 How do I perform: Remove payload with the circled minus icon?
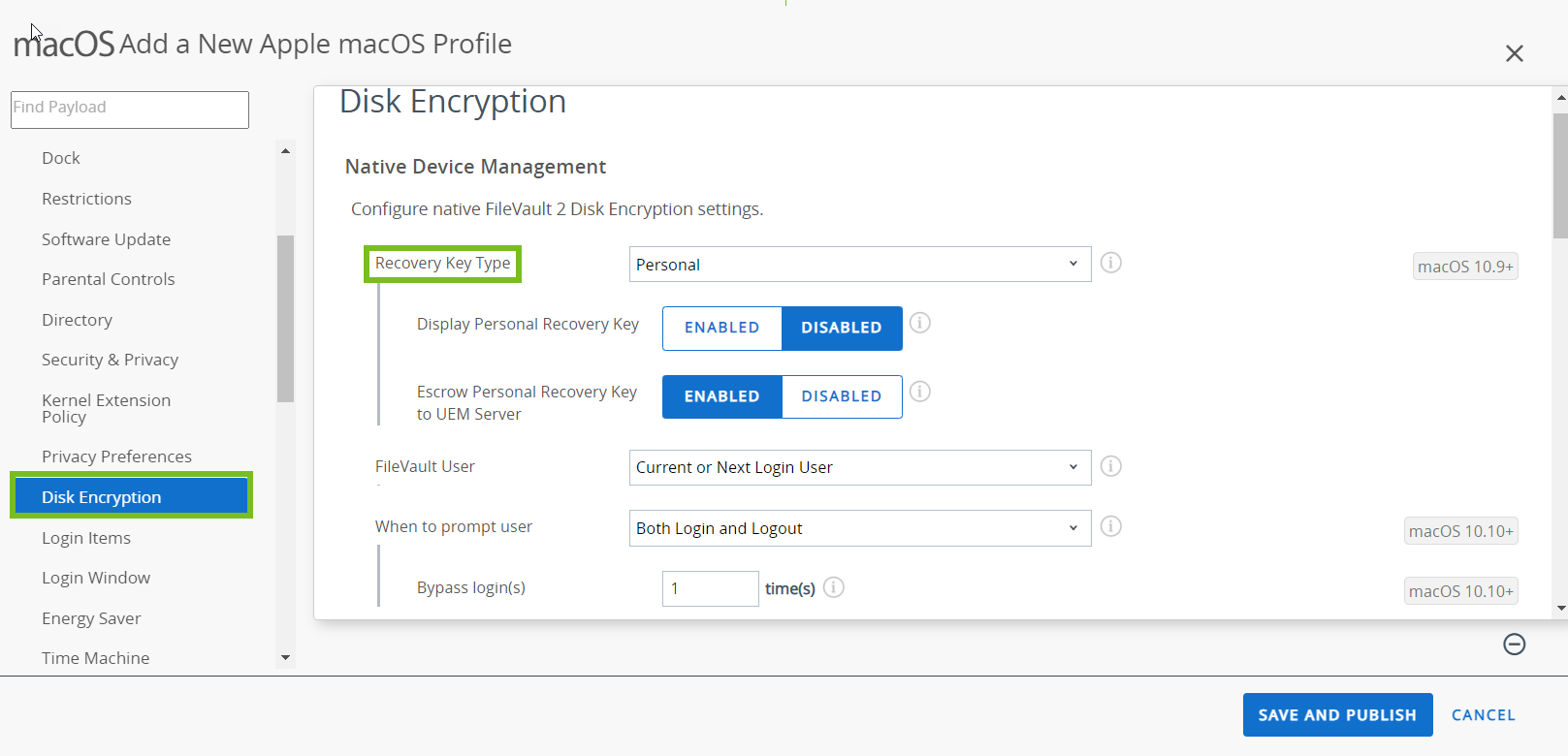point(1515,645)
